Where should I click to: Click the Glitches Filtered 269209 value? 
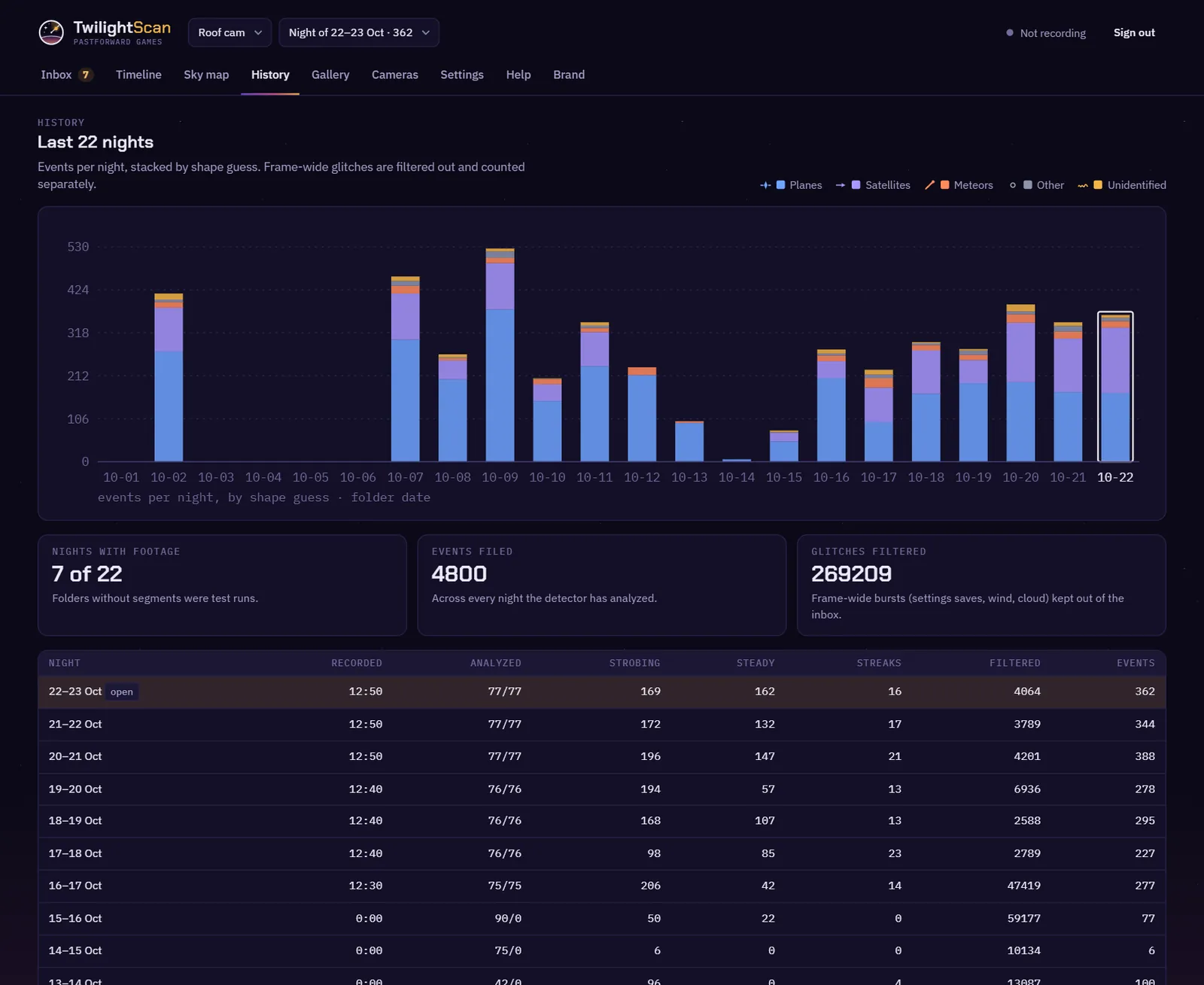(x=851, y=574)
